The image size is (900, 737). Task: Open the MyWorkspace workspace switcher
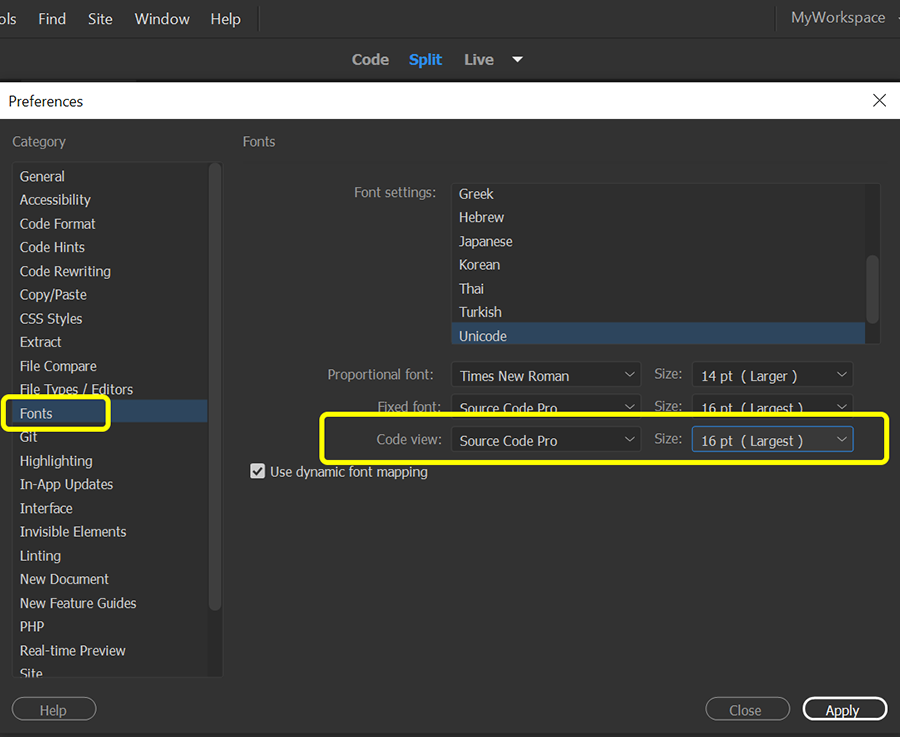[839, 18]
